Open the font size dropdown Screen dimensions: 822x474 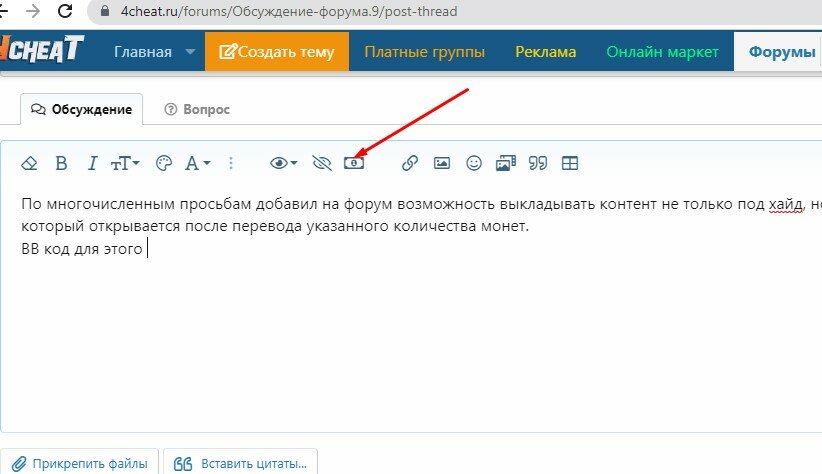(125, 164)
